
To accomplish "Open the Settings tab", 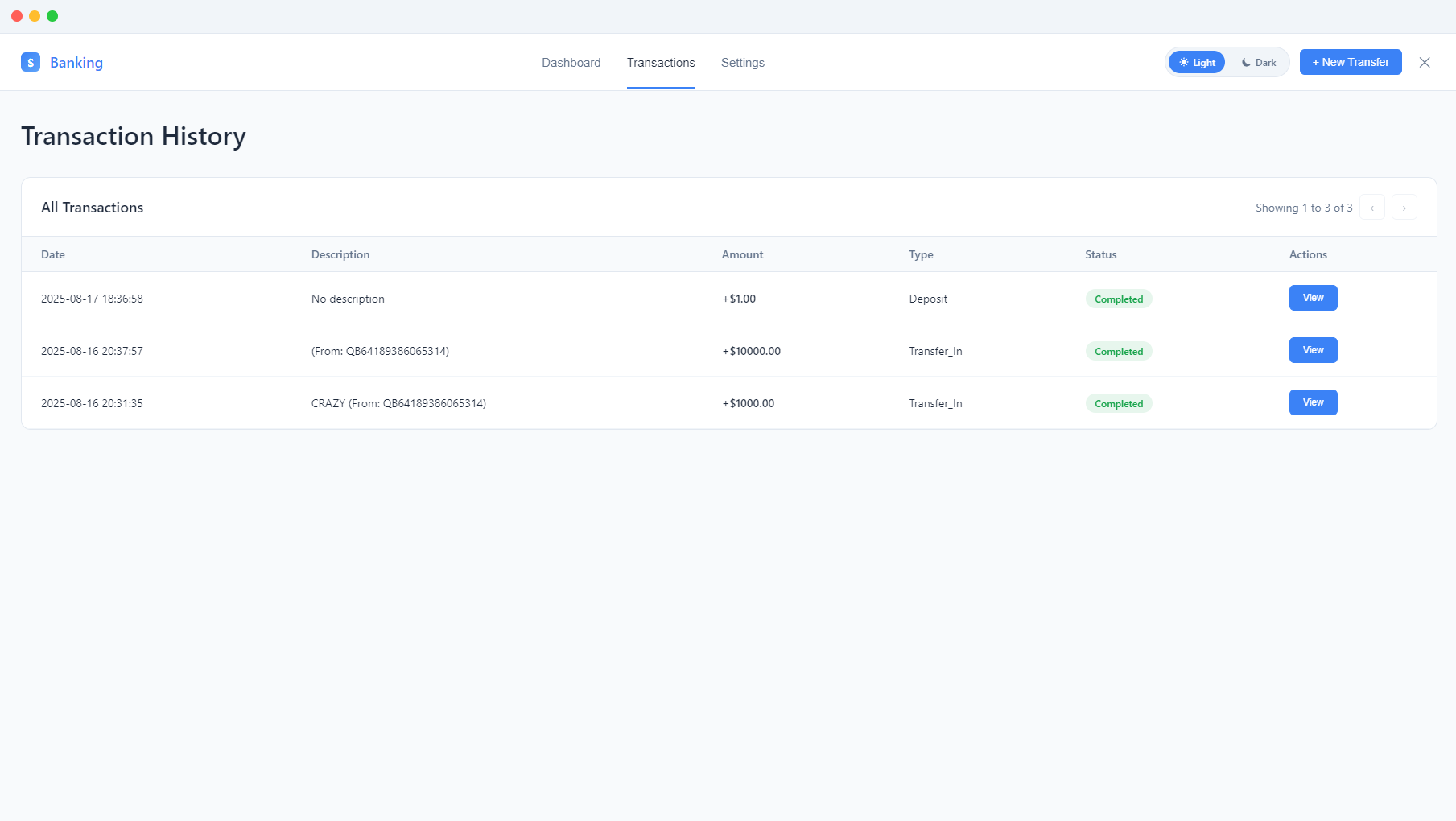I will 742,63.
